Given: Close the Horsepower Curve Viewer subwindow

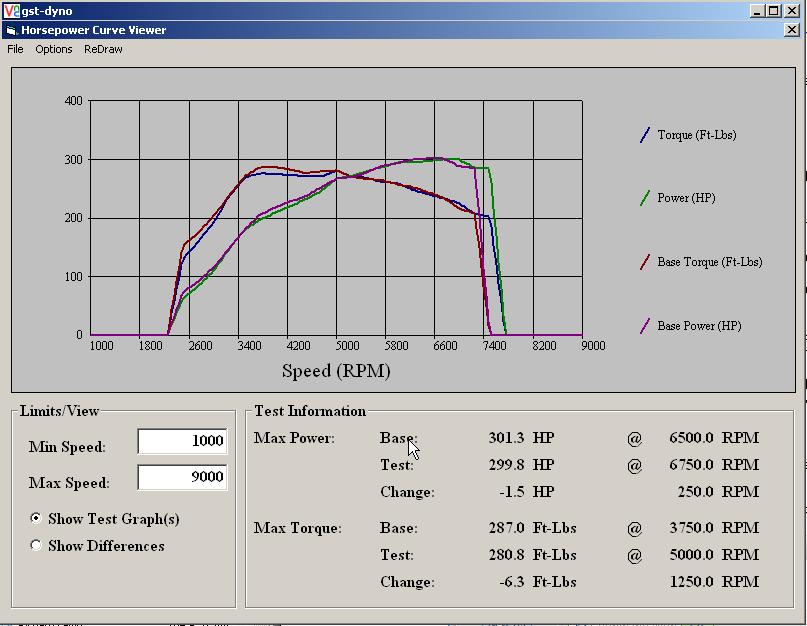Looking at the screenshot, I should (x=794, y=30).
